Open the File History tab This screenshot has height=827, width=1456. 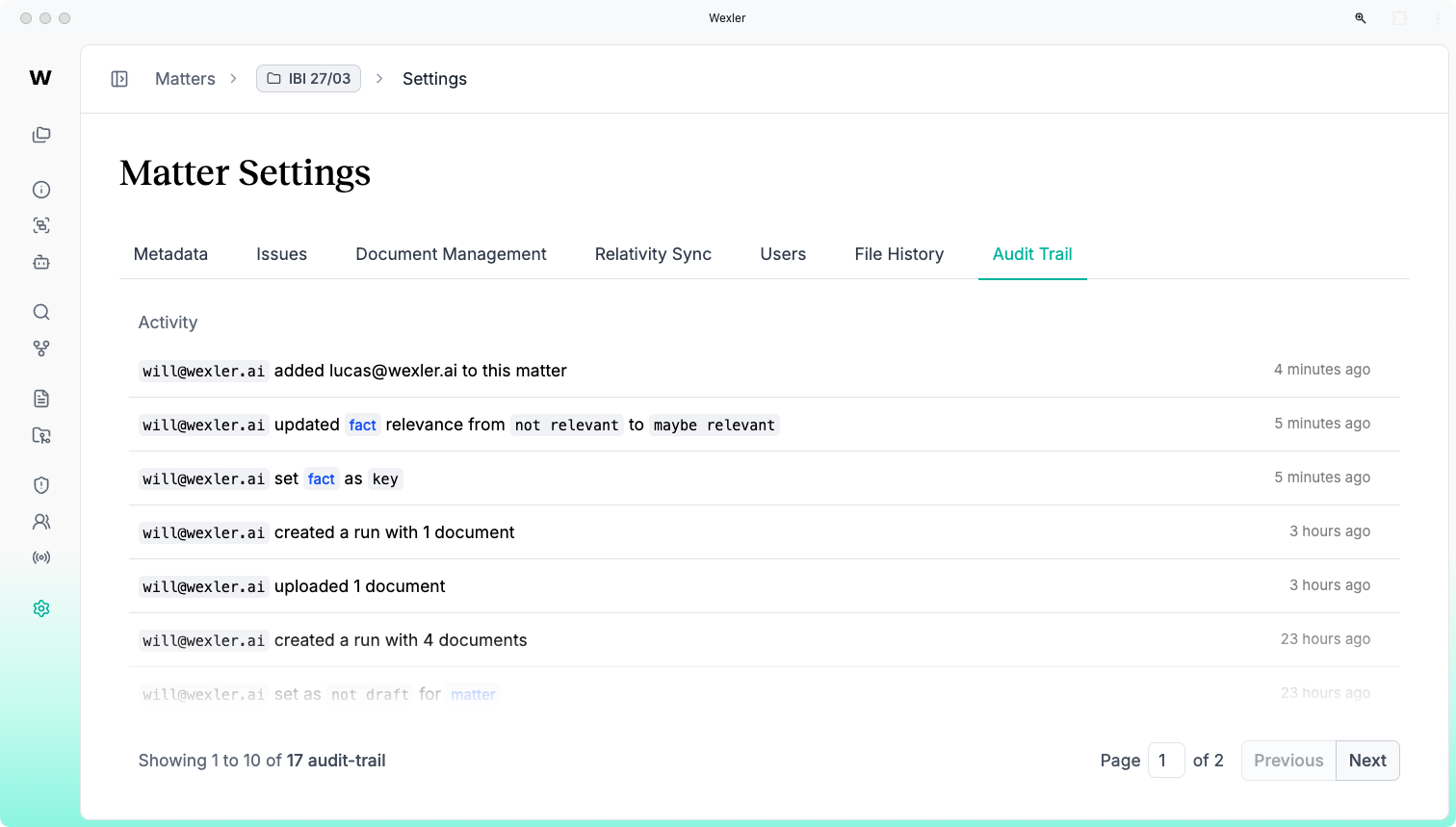(898, 254)
